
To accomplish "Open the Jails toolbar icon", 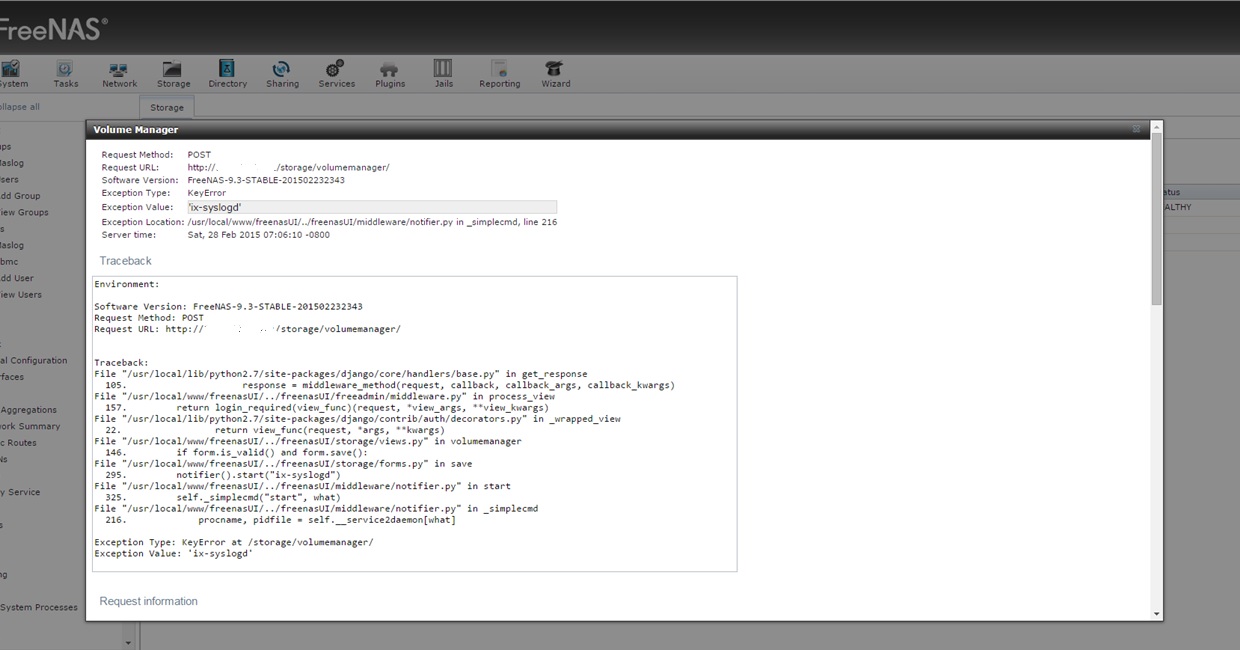I will tap(443, 74).
